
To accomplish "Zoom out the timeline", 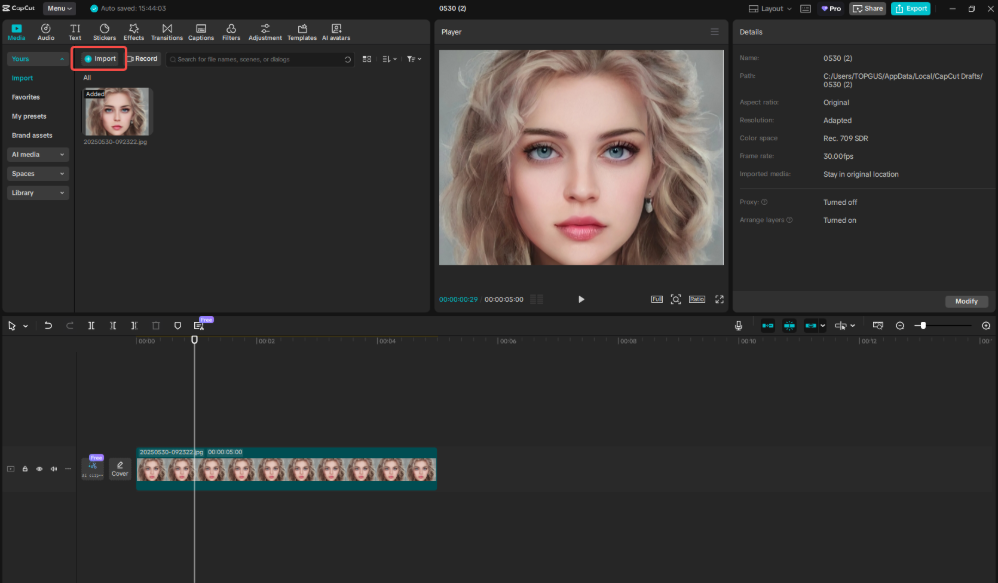I will click(x=900, y=326).
